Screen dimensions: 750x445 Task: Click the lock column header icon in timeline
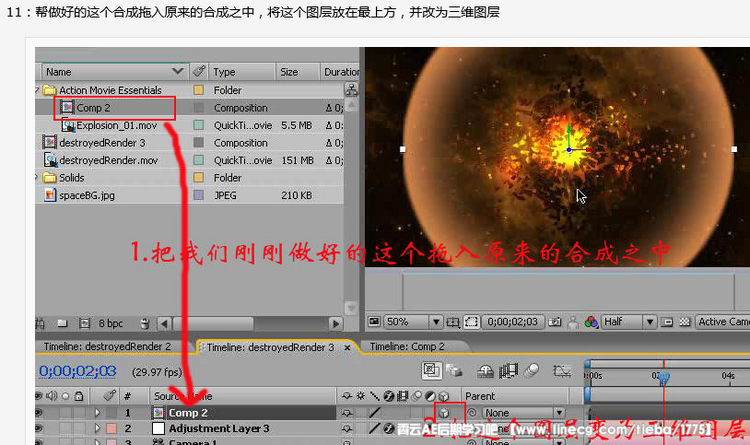(79, 396)
